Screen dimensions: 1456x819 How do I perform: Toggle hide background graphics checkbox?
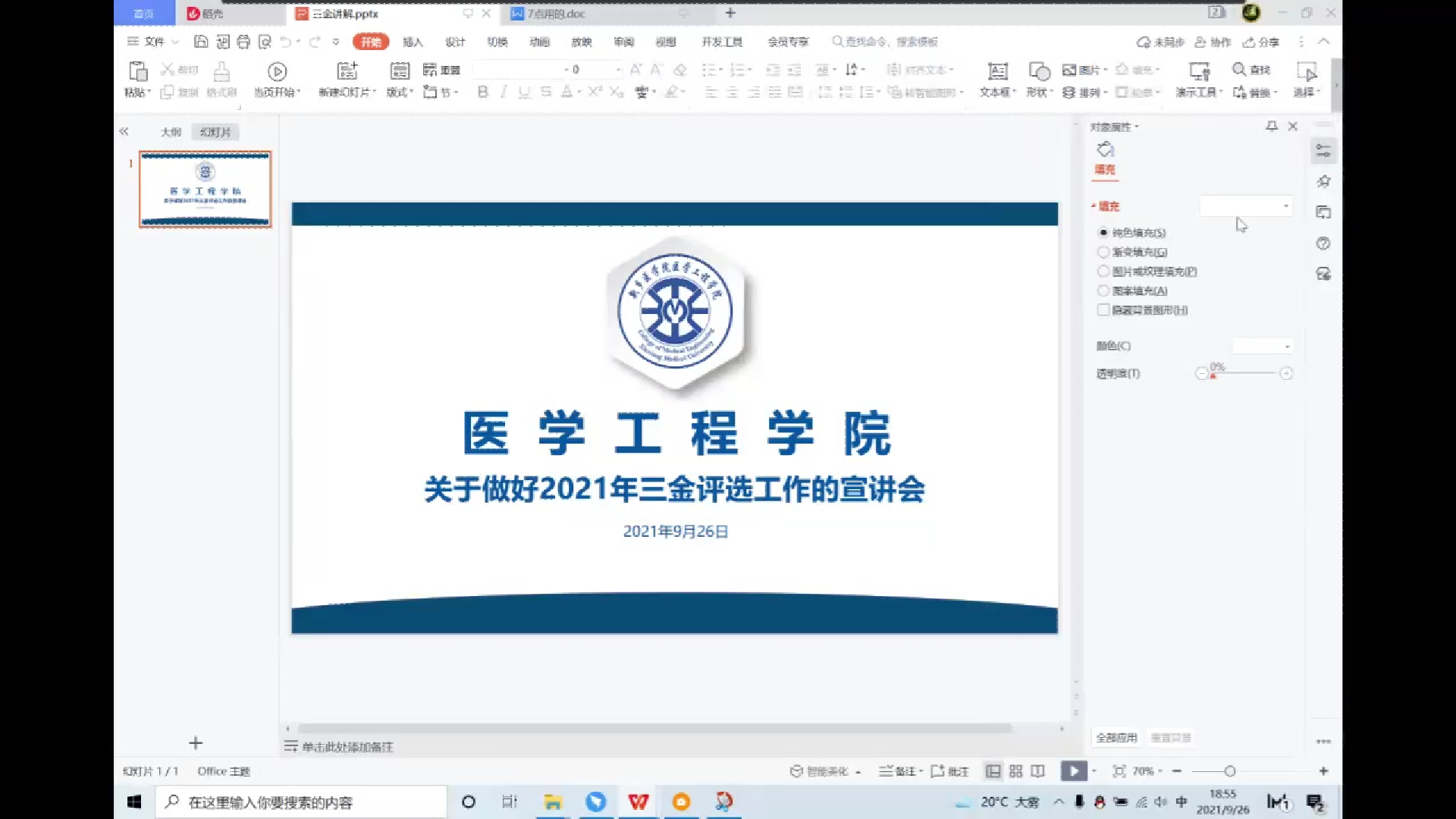1104,310
